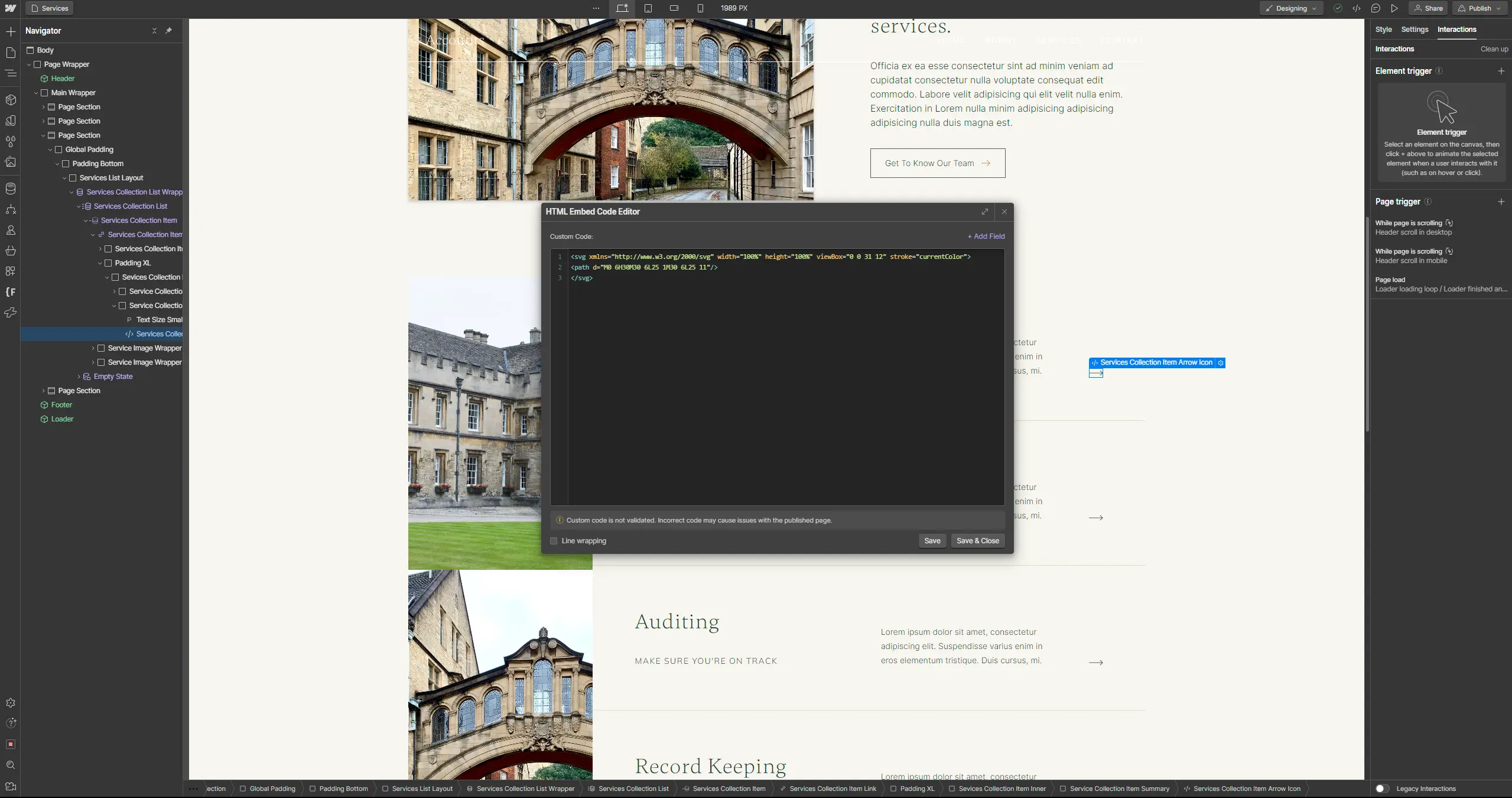Click the + Add Field link

click(x=986, y=236)
